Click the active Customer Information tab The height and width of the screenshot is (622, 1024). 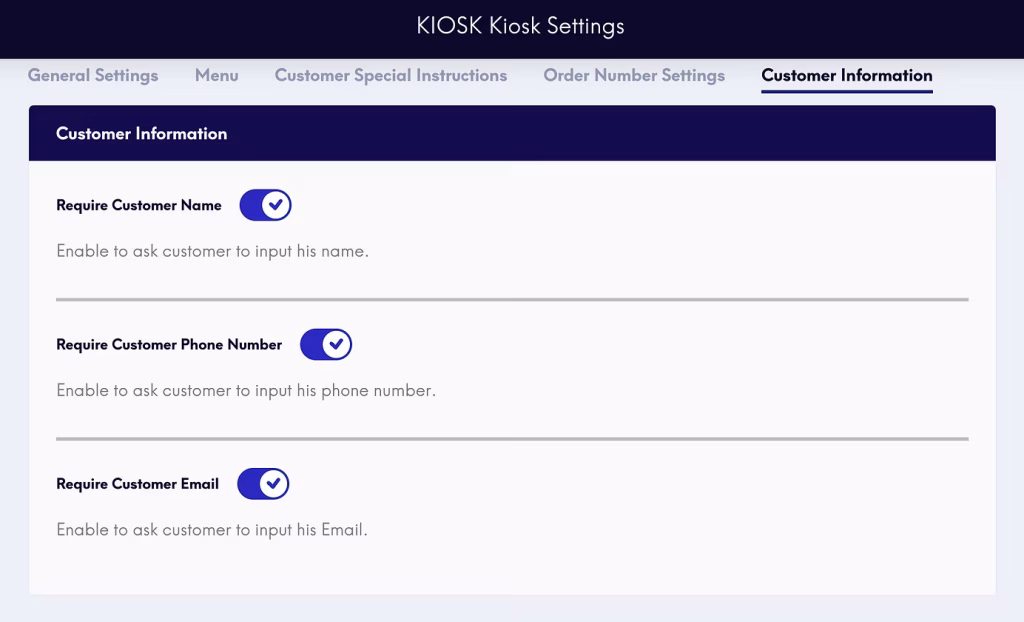[x=846, y=76]
